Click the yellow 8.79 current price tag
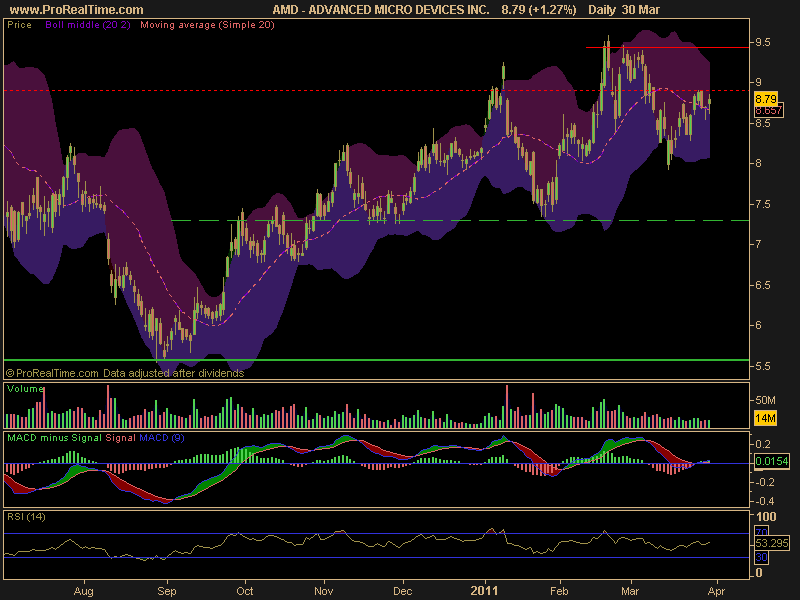The image size is (800, 600). [x=766, y=98]
